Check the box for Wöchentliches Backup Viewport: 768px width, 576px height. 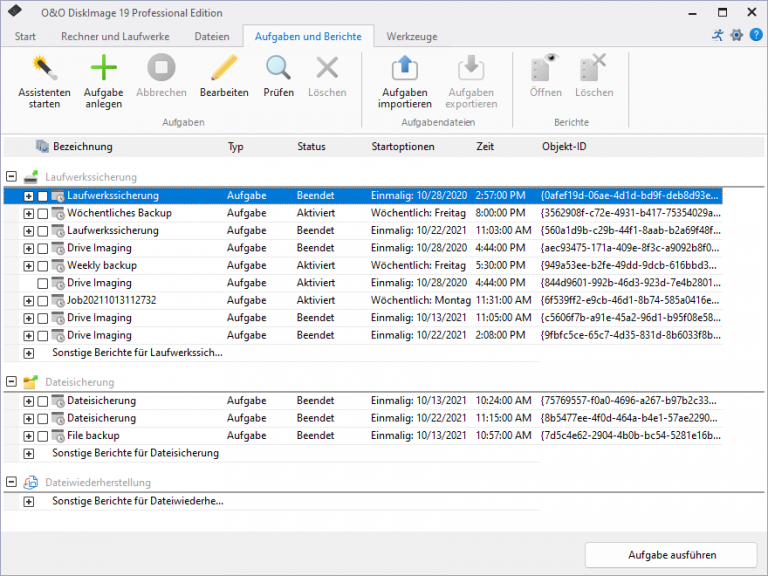pos(42,214)
